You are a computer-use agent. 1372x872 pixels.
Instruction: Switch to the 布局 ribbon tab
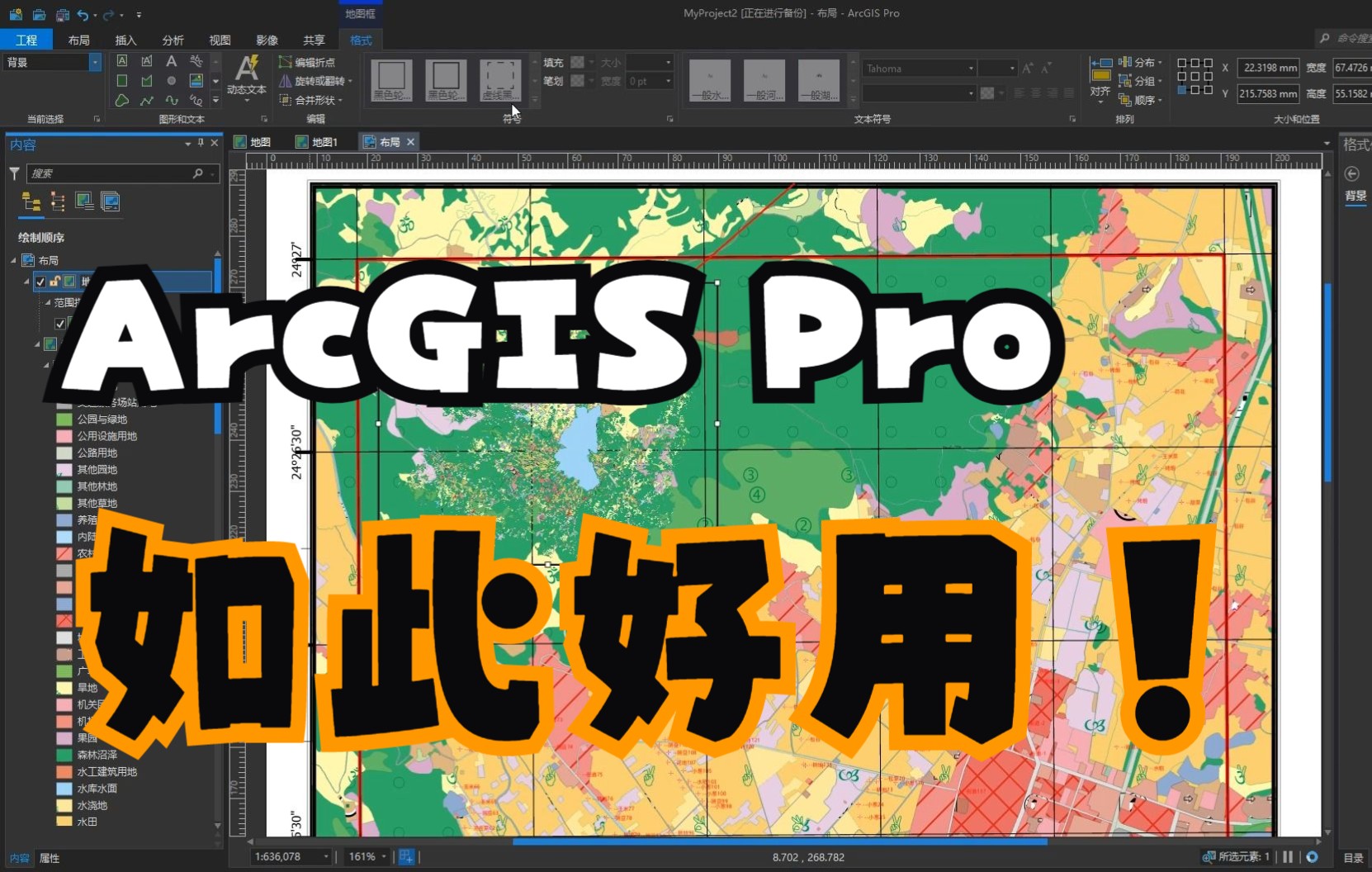point(79,40)
